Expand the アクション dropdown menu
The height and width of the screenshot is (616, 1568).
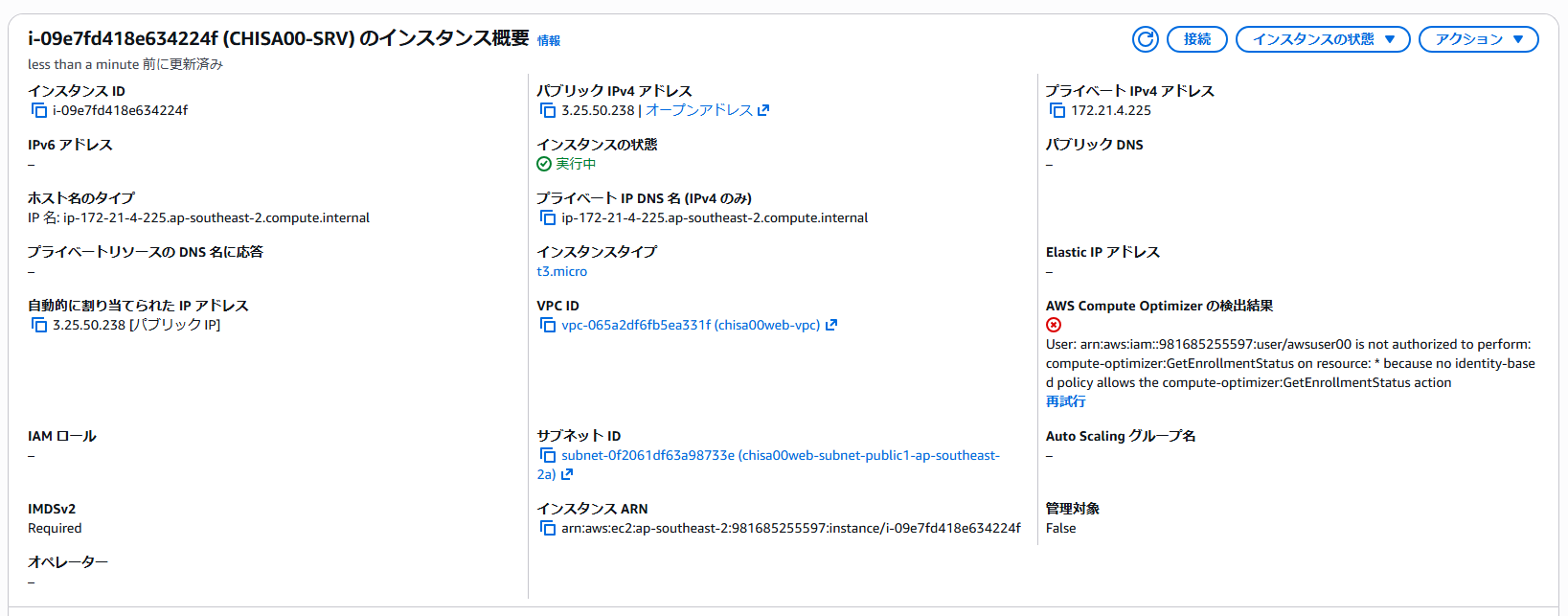pyautogui.click(x=1478, y=39)
